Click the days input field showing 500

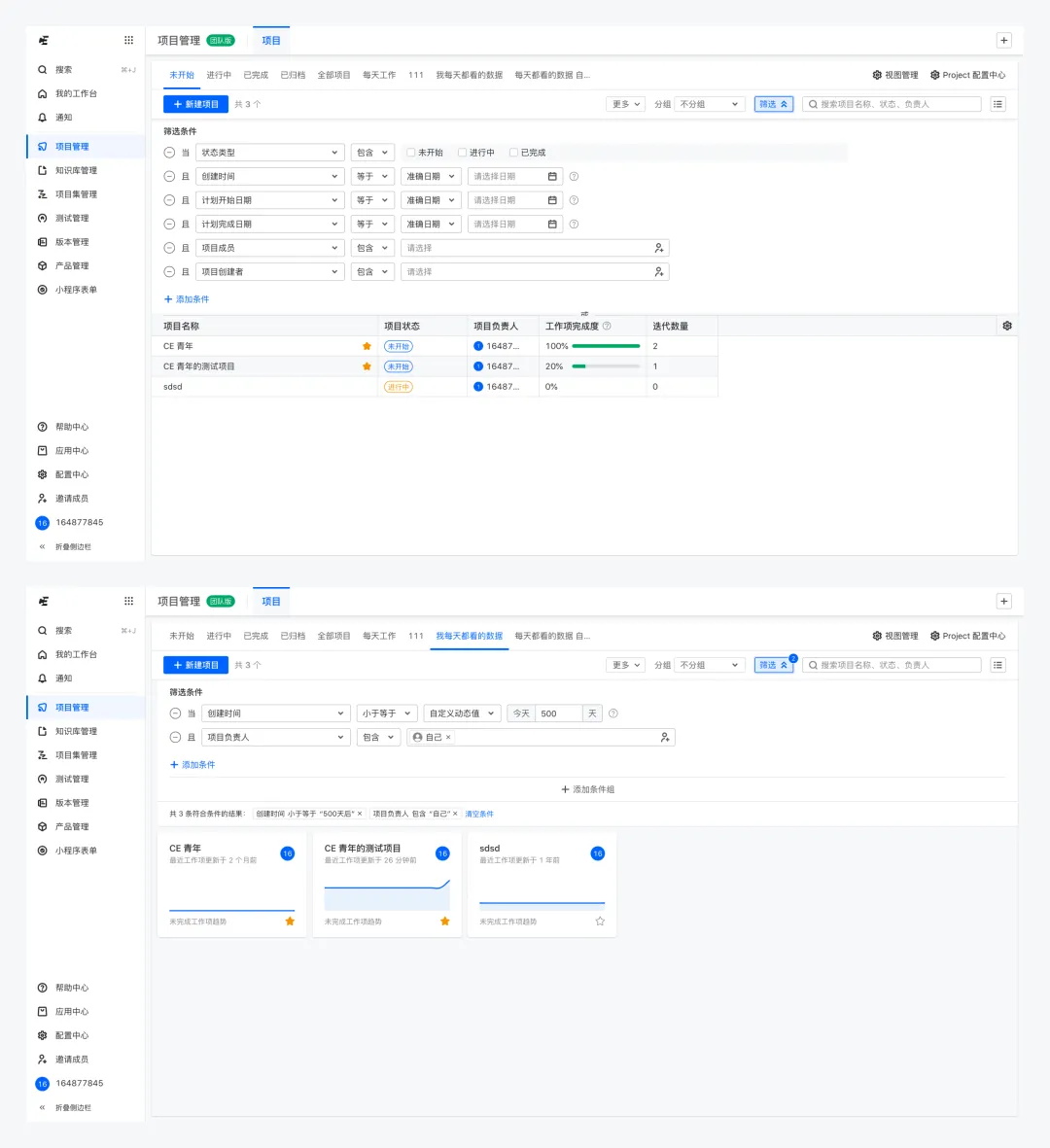558,713
